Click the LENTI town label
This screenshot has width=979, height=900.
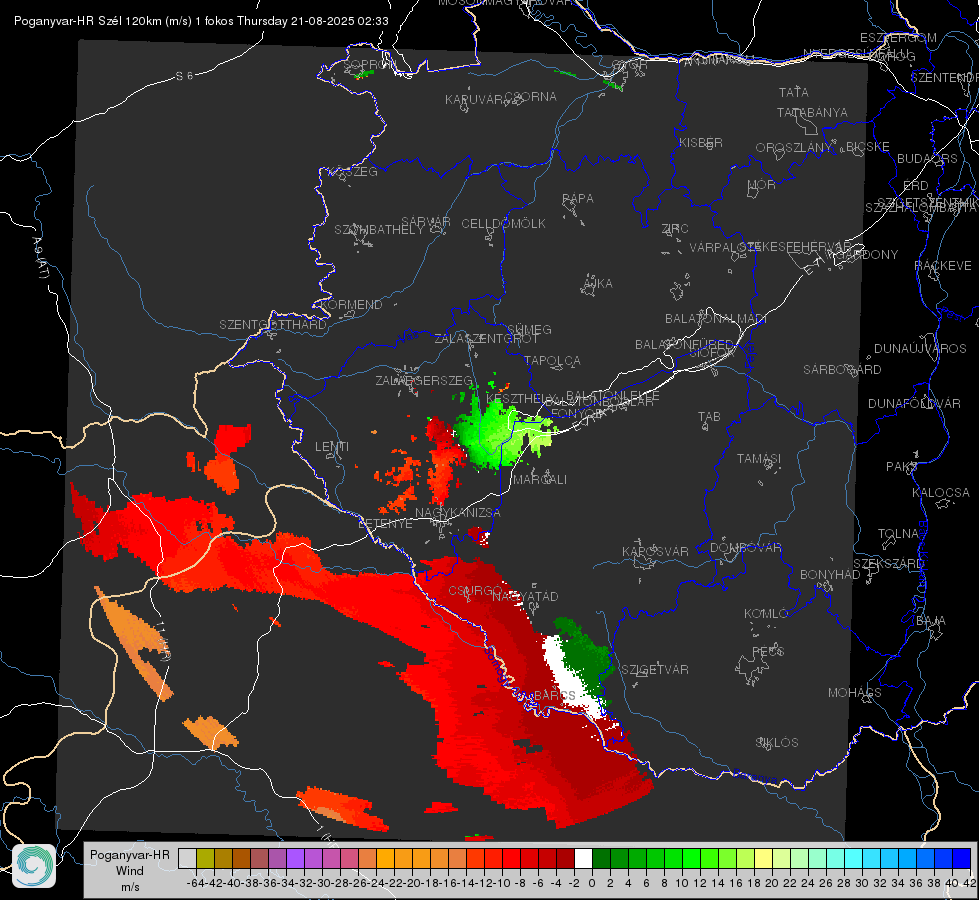tap(332, 447)
